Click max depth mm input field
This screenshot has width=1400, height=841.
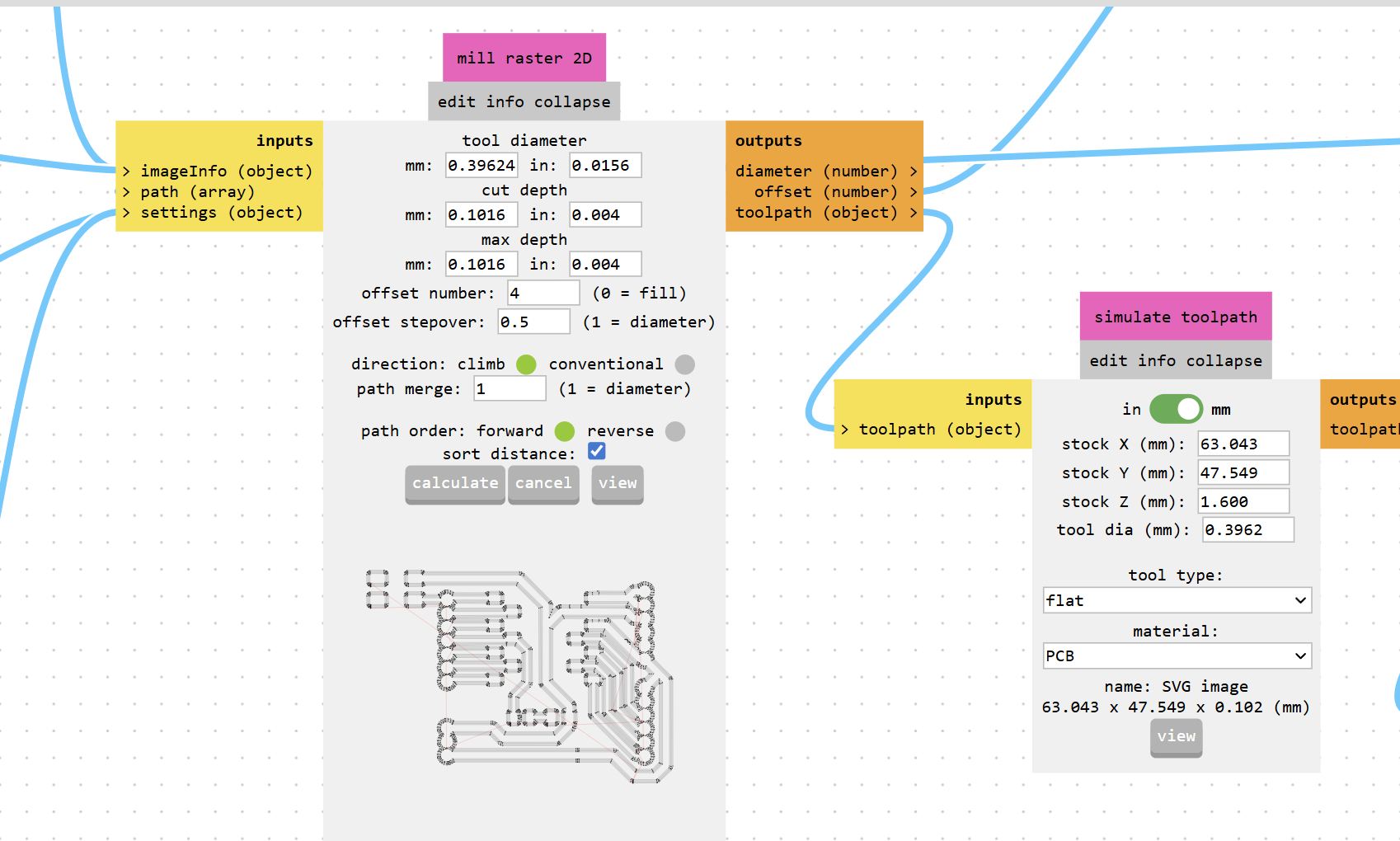(482, 264)
